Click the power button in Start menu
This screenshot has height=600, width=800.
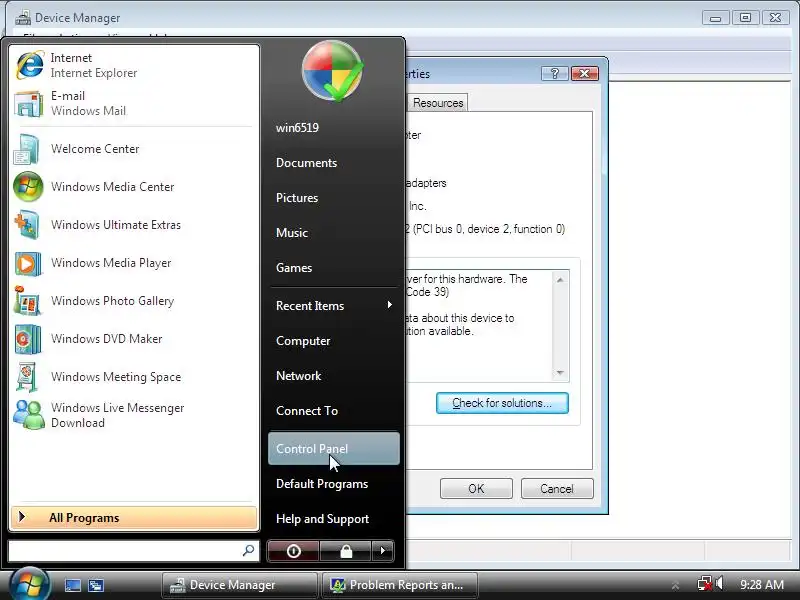(x=293, y=551)
